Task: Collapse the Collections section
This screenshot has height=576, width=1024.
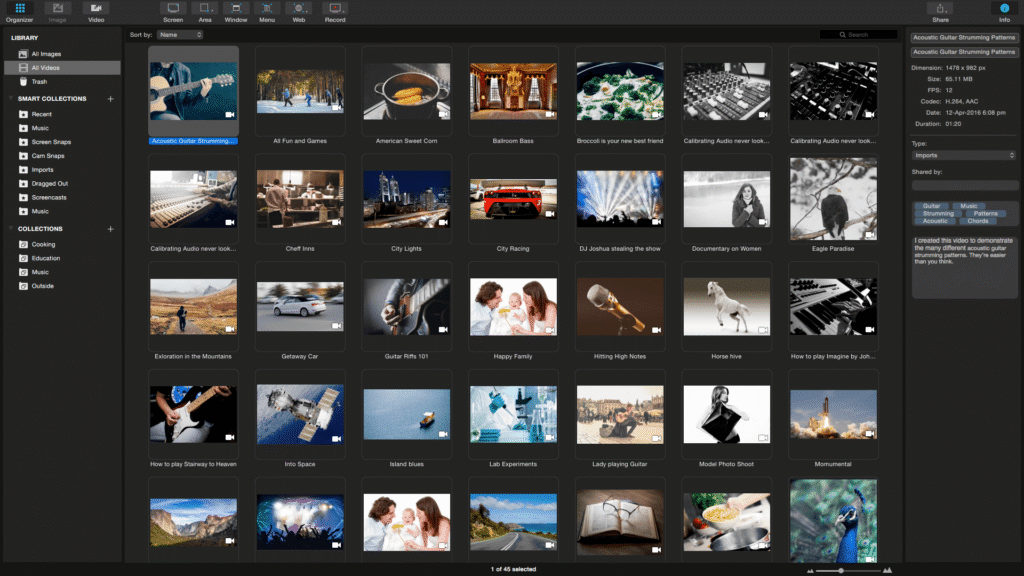Action: tap(9, 229)
